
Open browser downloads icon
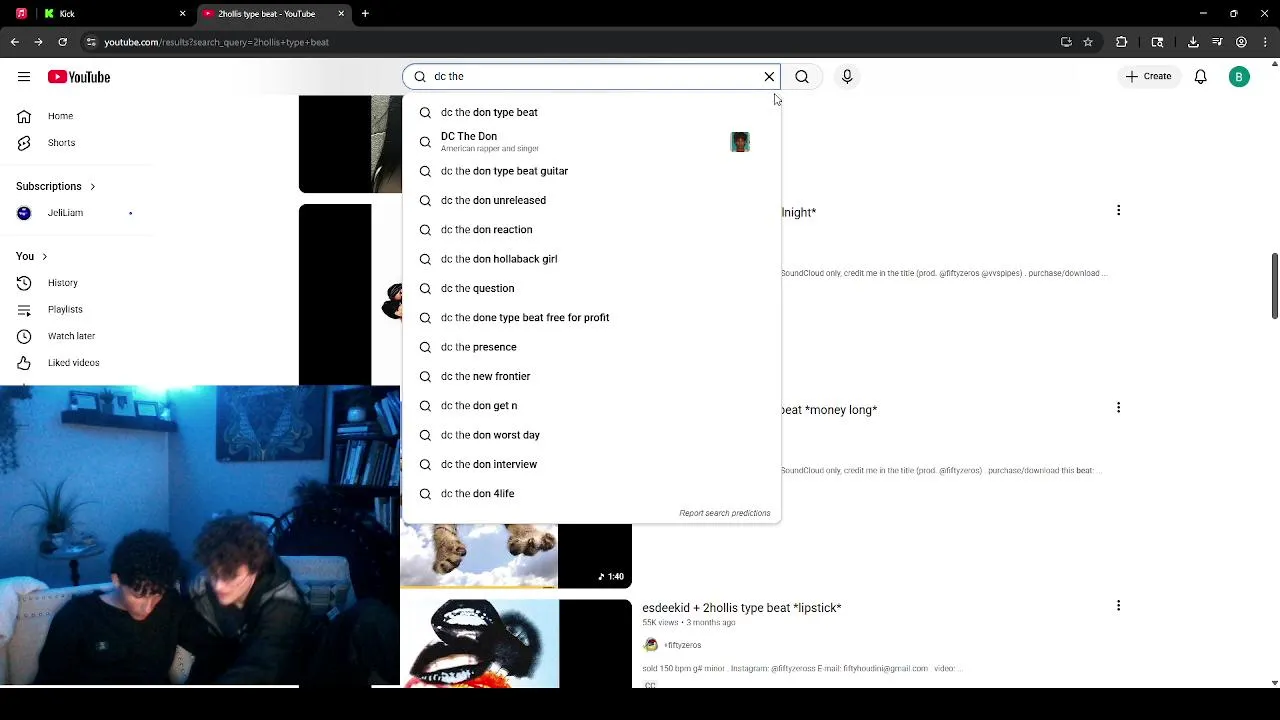click(1193, 42)
